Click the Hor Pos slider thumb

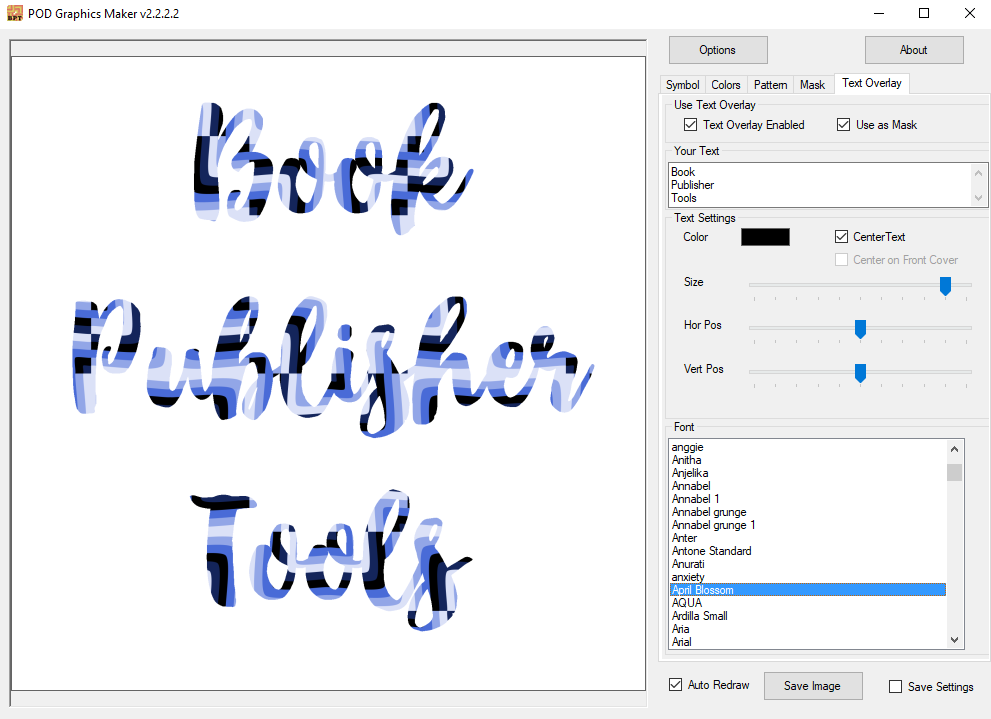pyautogui.click(x=860, y=329)
